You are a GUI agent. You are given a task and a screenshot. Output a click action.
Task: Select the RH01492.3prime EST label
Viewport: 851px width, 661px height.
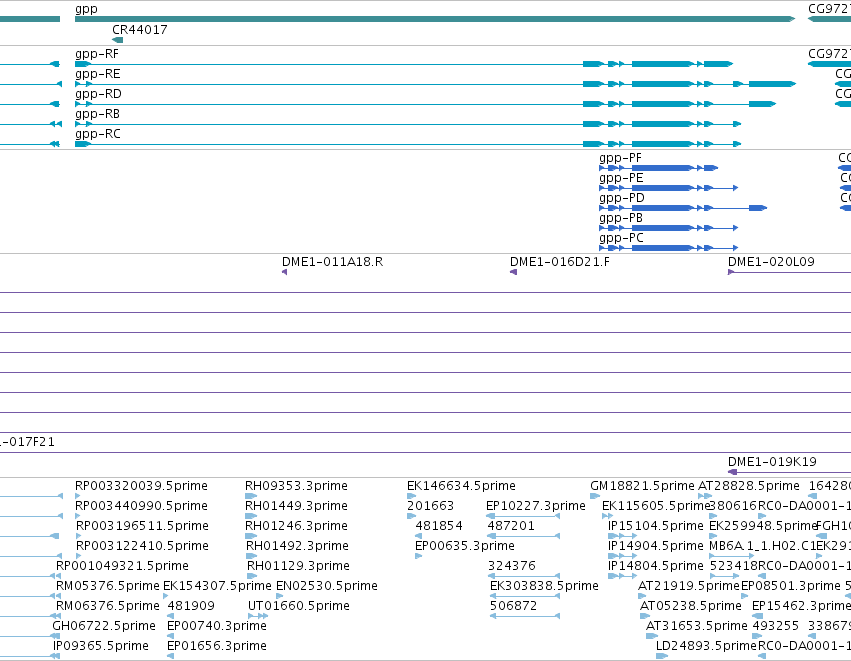pos(297,546)
